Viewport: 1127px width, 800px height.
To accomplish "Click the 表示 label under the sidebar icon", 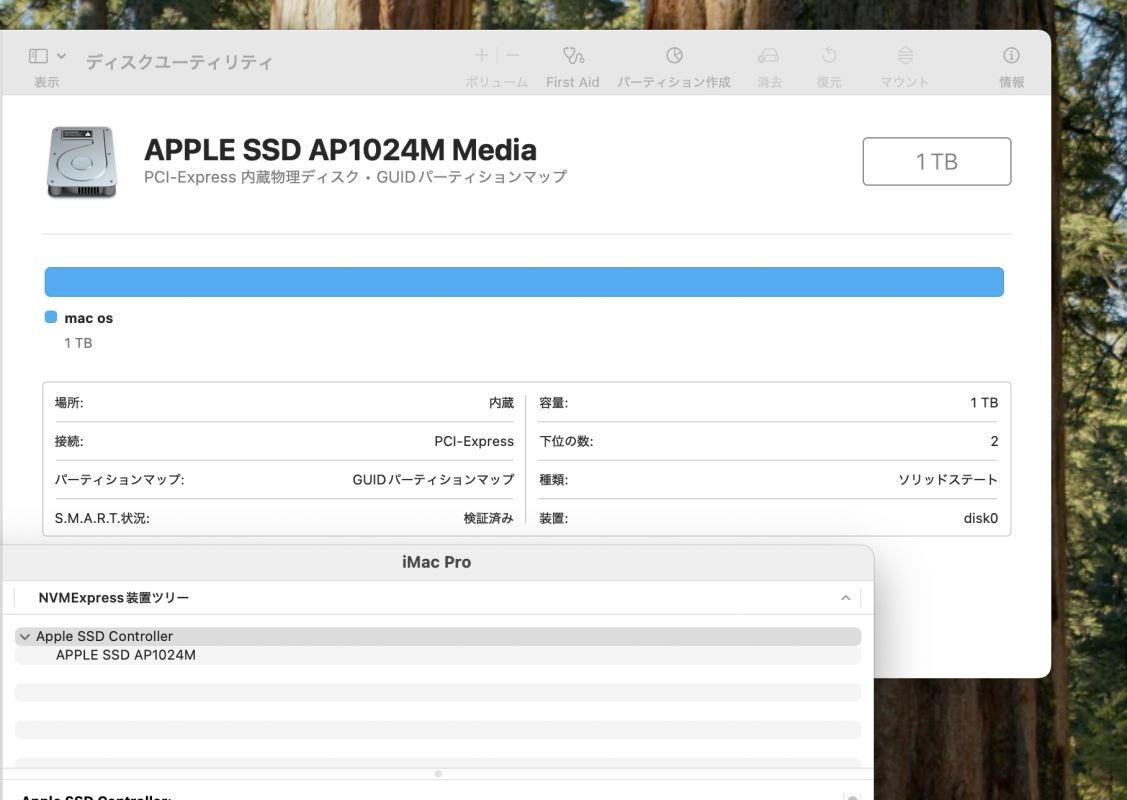I will pyautogui.click(x=47, y=82).
